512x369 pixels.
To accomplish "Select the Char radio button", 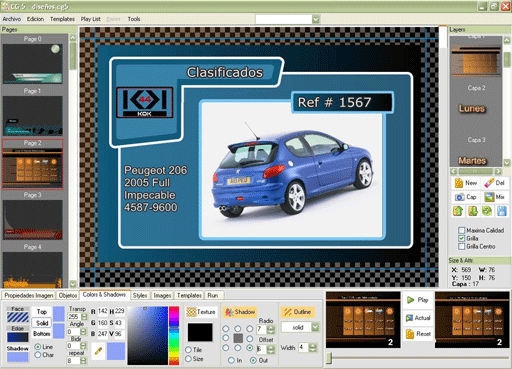I will tap(38, 355).
